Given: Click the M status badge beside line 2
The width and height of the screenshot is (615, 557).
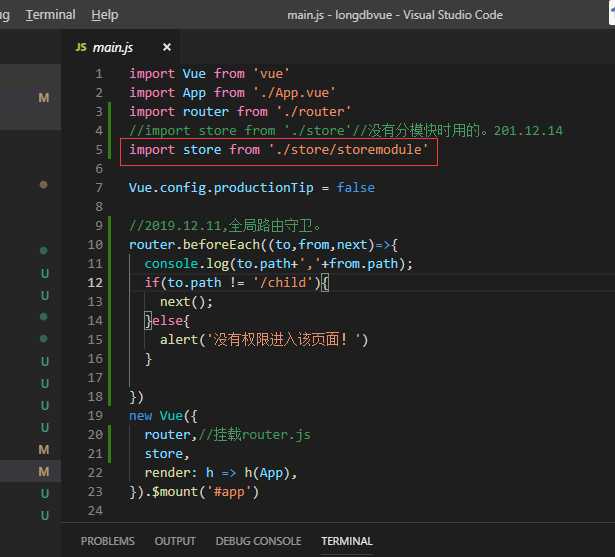Looking at the screenshot, I should pos(44,97).
